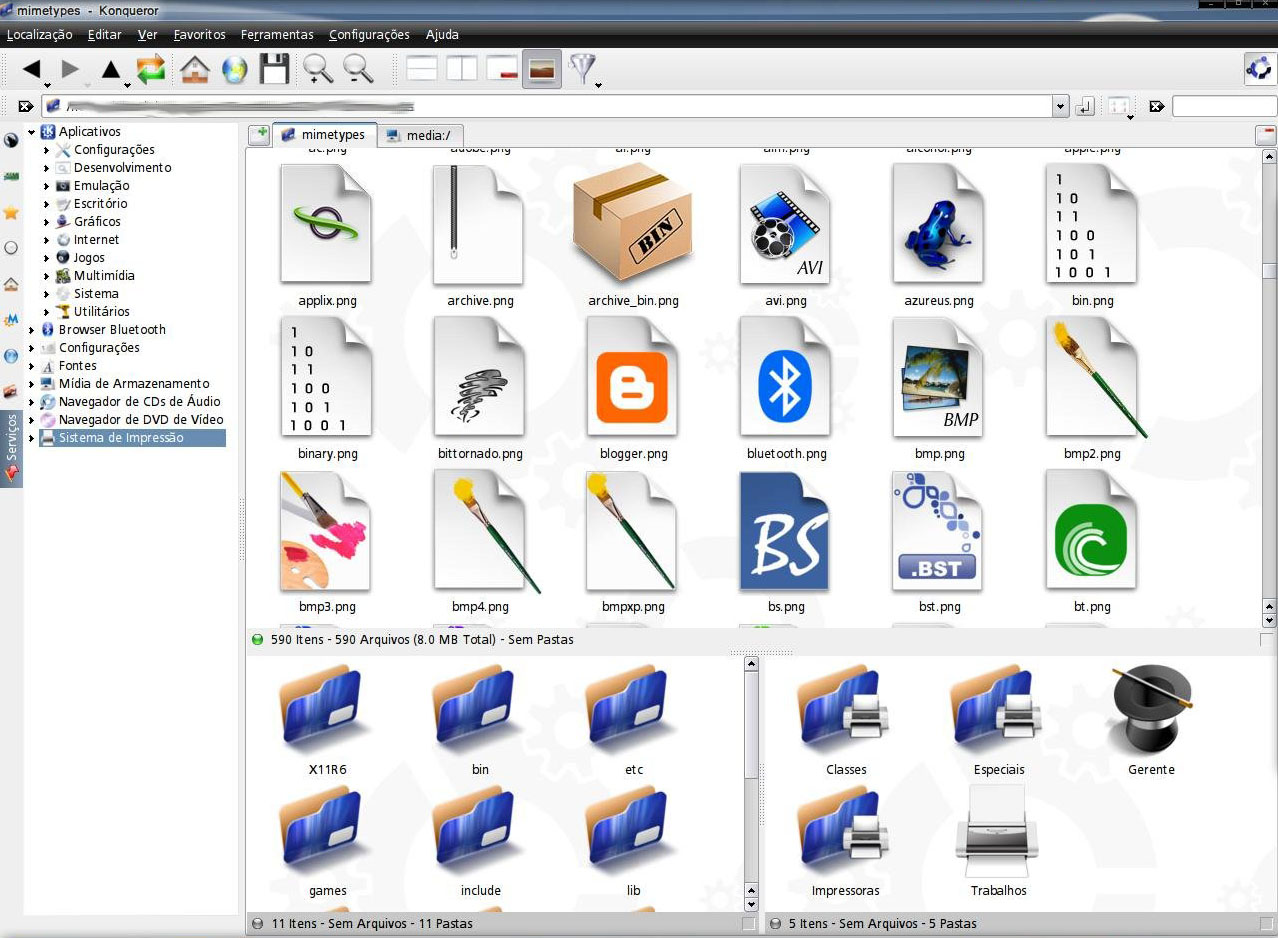Switch to the media:/ tab
This screenshot has height=938, width=1278.
click(420, 135)
